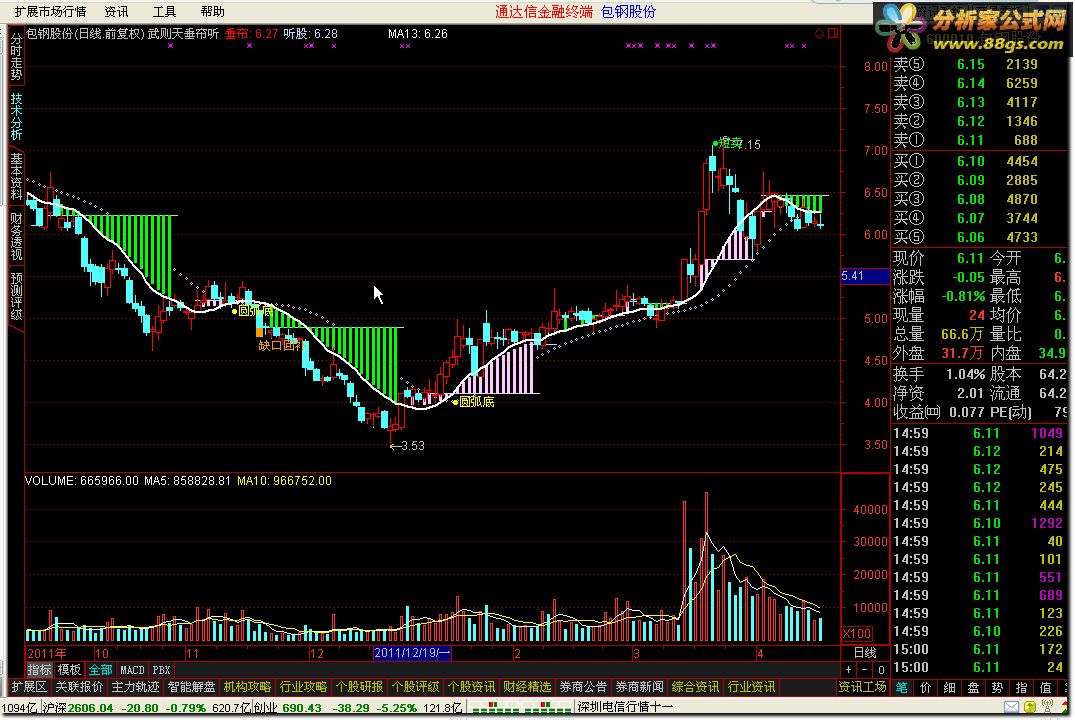Click the plus zoom button beside 日线
The height and width of the screenshot is (720, 1075).
pos(849,670)
